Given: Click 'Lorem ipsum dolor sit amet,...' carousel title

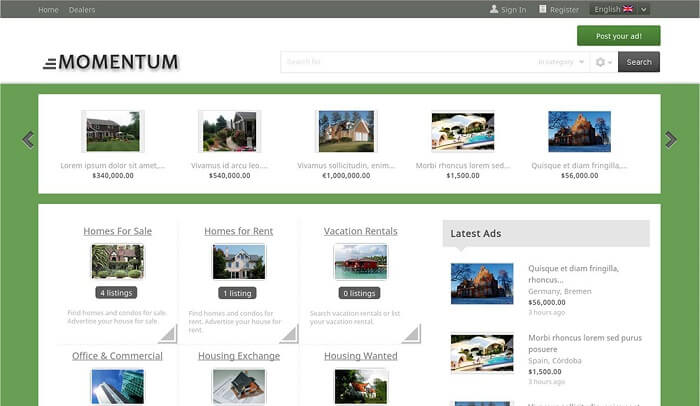Looking at the screenshot, I should 113,165.
